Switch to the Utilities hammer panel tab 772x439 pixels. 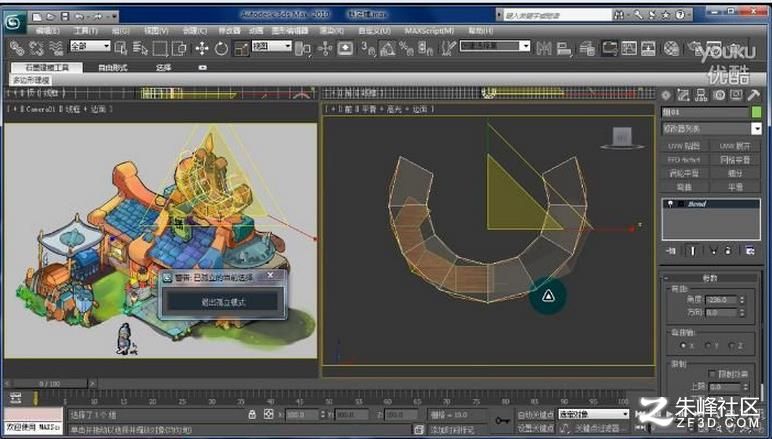tap(753, 95)
